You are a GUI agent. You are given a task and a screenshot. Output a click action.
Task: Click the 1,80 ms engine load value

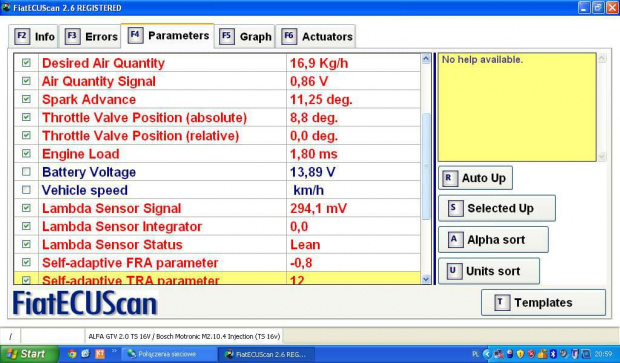coord(314,154)
